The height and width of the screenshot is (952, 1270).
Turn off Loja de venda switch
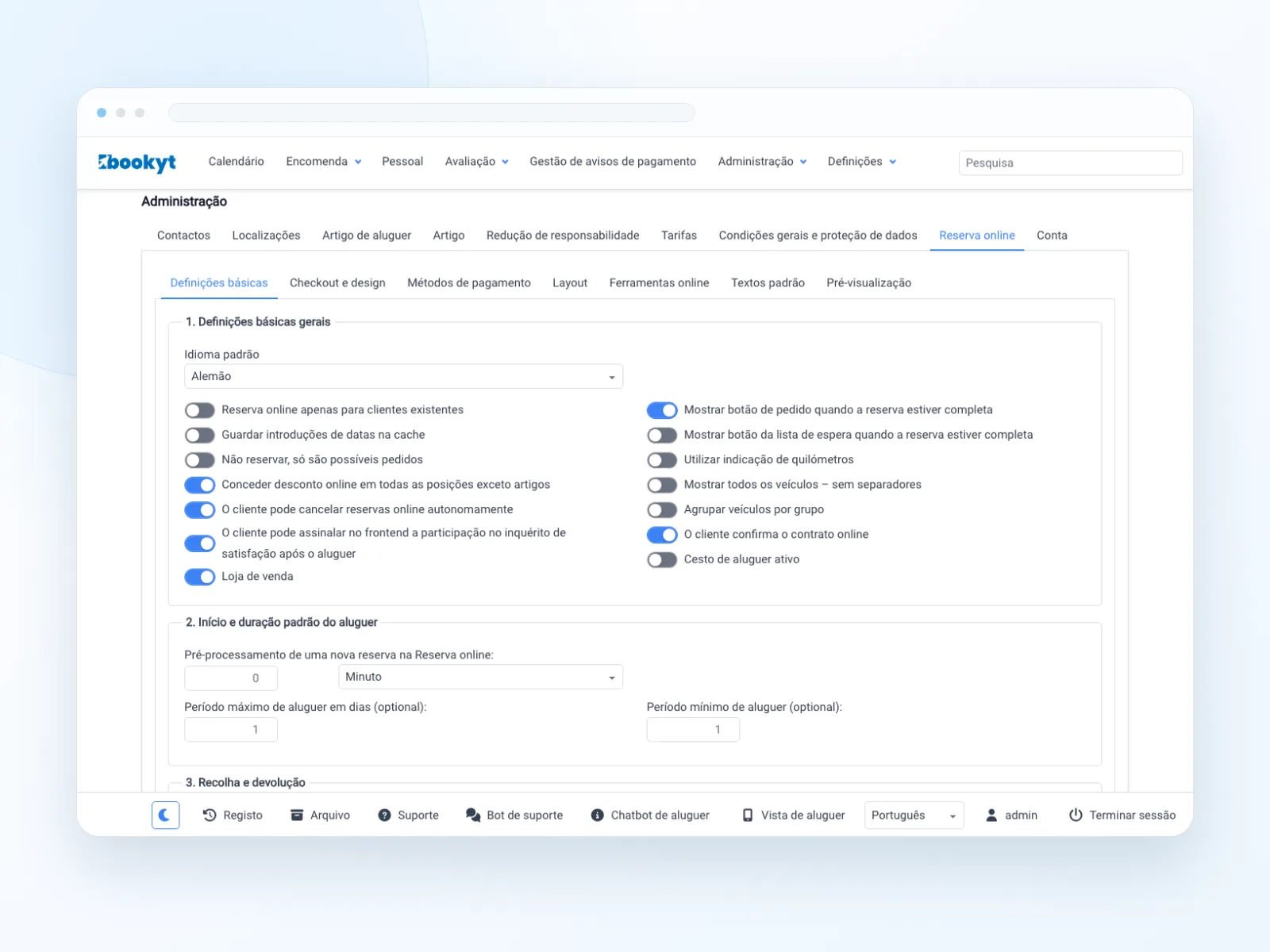[x=200, y=577]
